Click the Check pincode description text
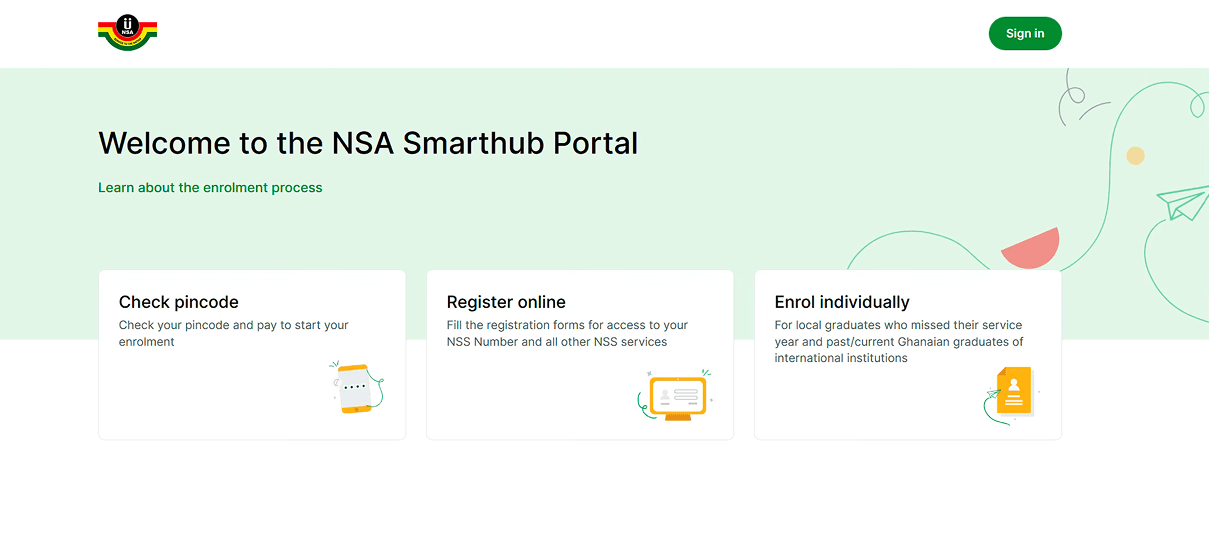The height and width of the screenshot is (535, 1209). click(x=234, y=333)
